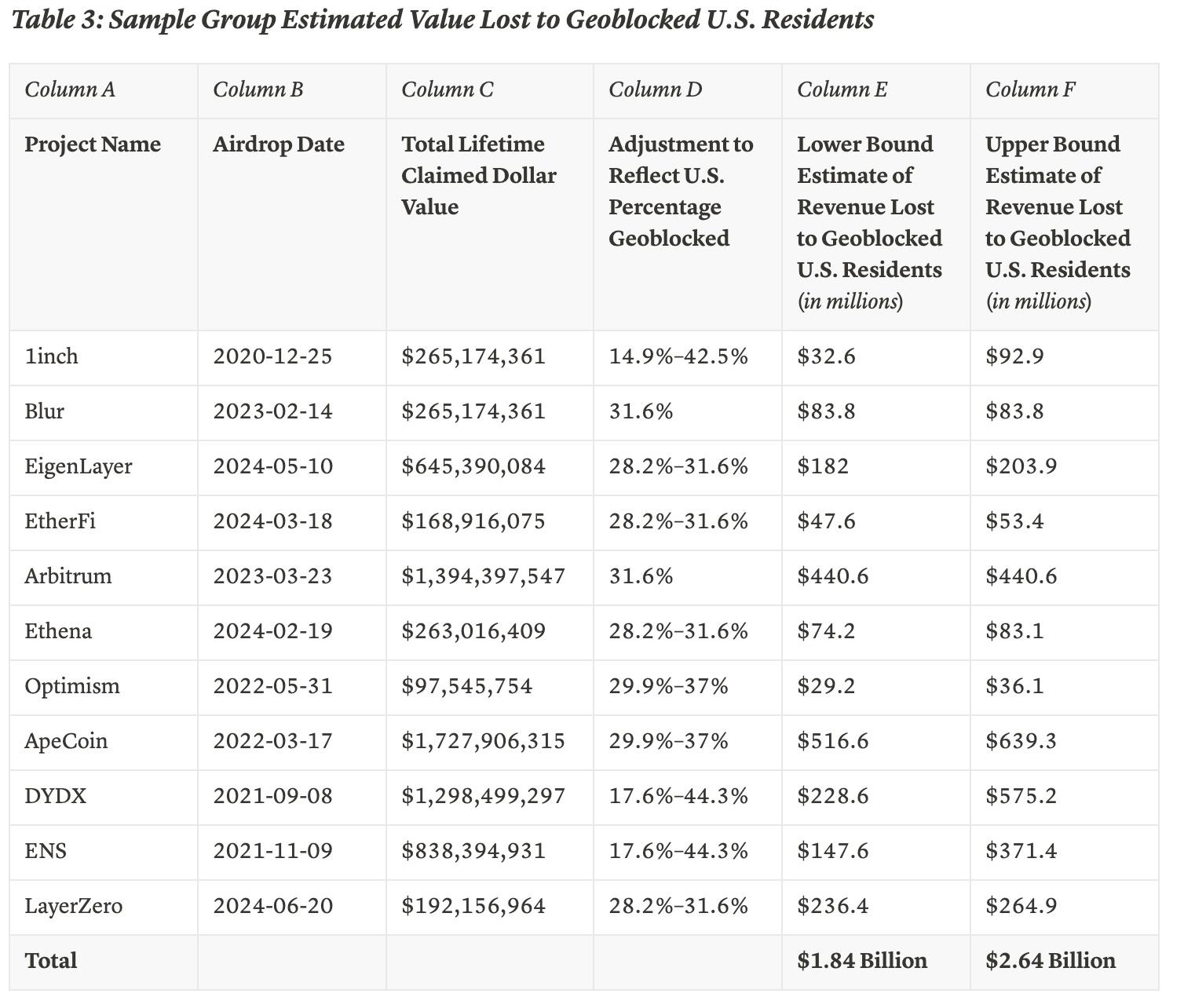Click the Column A header label
The width and height of the screenshot is (1184, 1008).
70,89
